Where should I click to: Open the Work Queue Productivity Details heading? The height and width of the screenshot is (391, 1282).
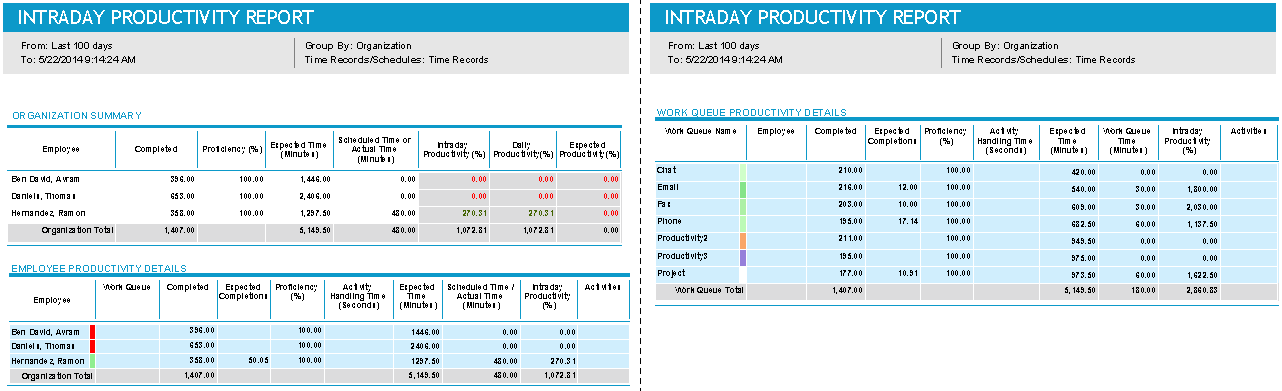coord(751,113)
